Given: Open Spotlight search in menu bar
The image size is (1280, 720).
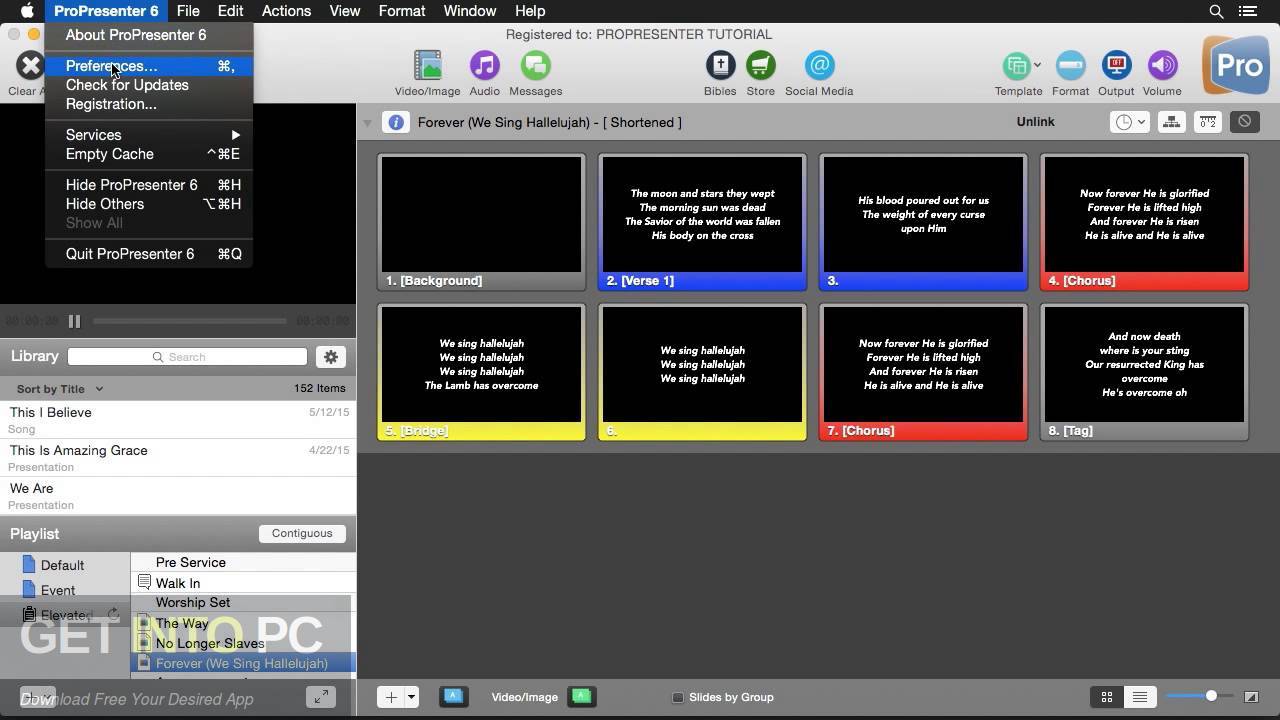Looking at the screenshot, I should pyautogui.click(x=1216, y=11).
